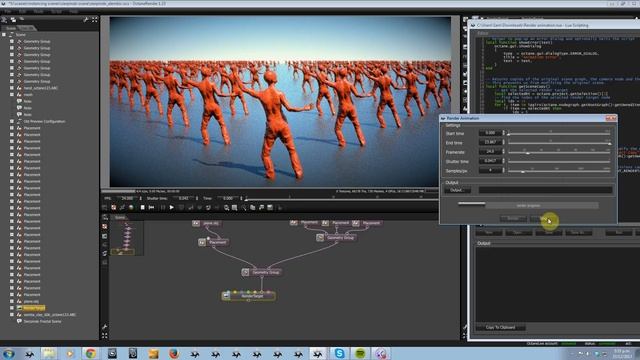
Task: Expand the Old Preview Configuration item
Action: [12, 121]
